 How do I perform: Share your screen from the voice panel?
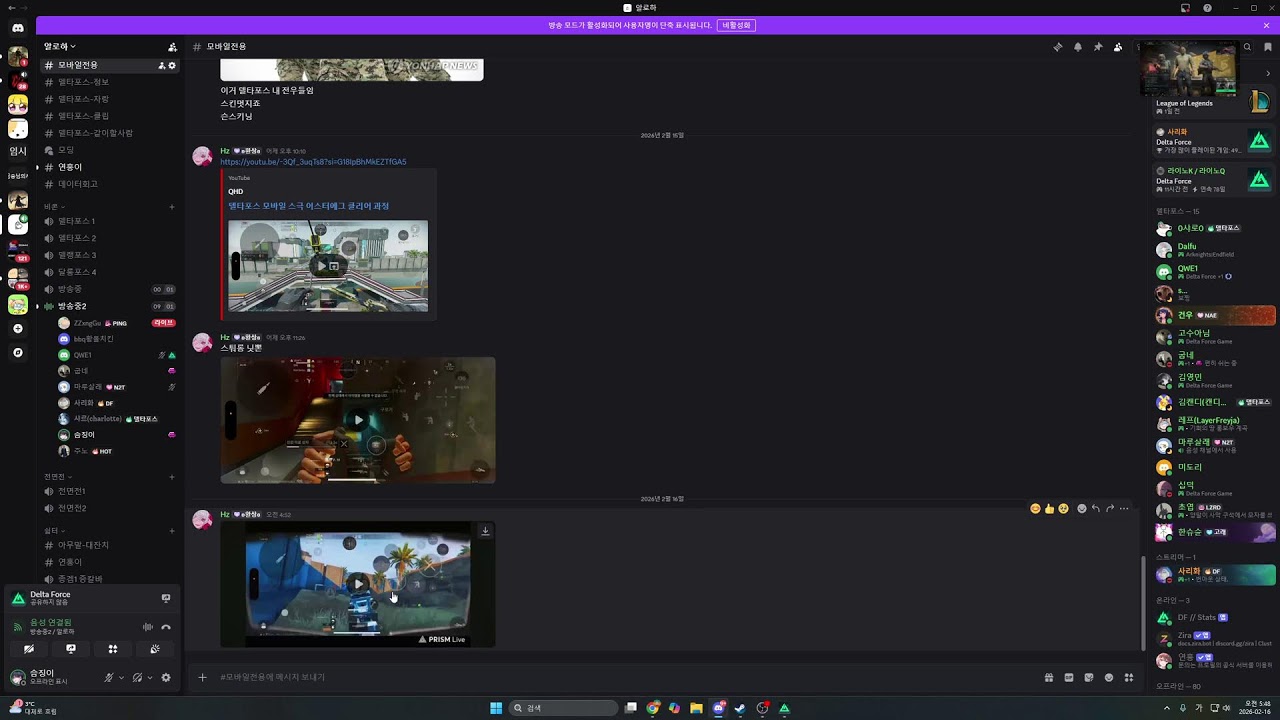70,649
